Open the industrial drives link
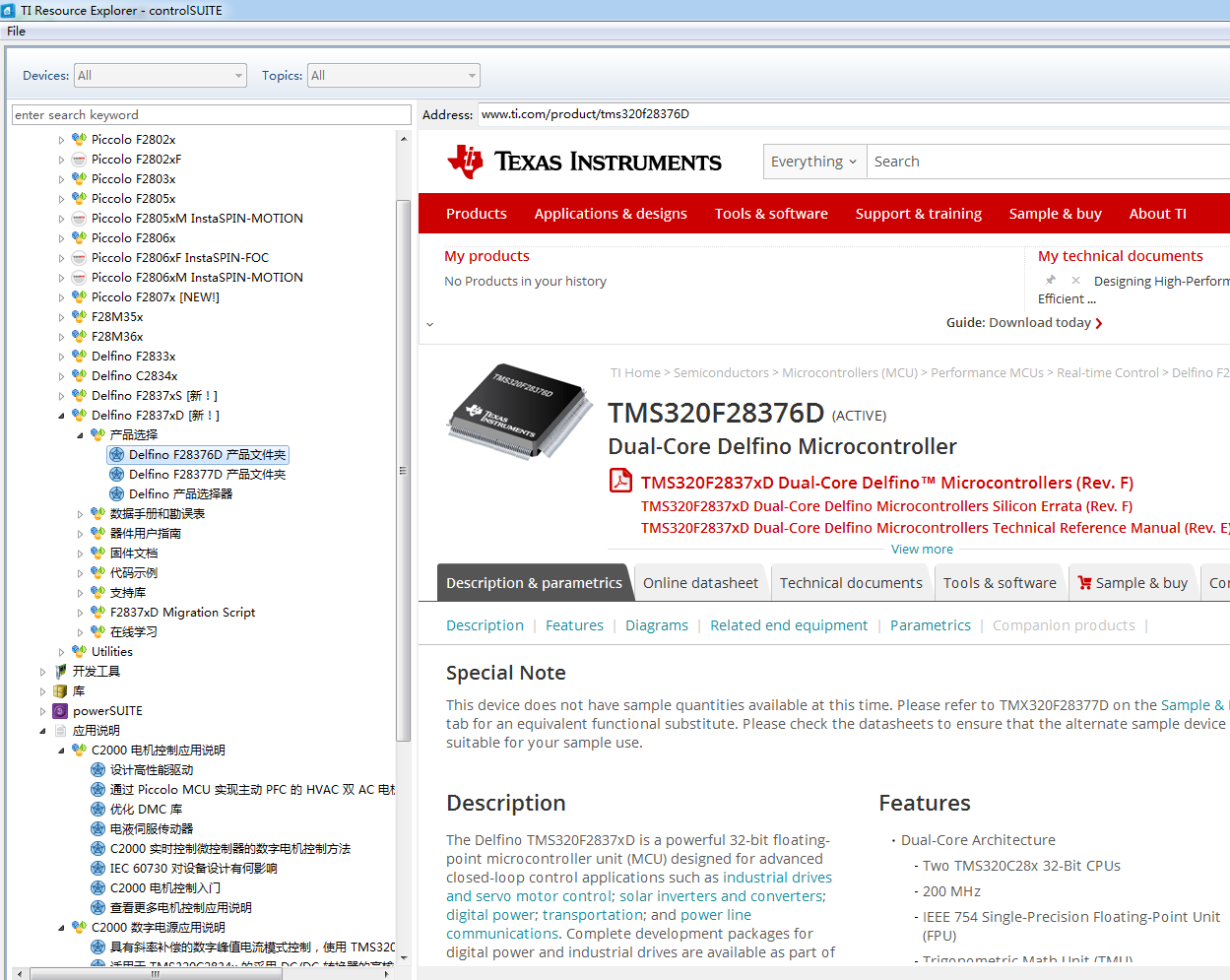This screenshot has height=980, width=1230. point(777,878)
